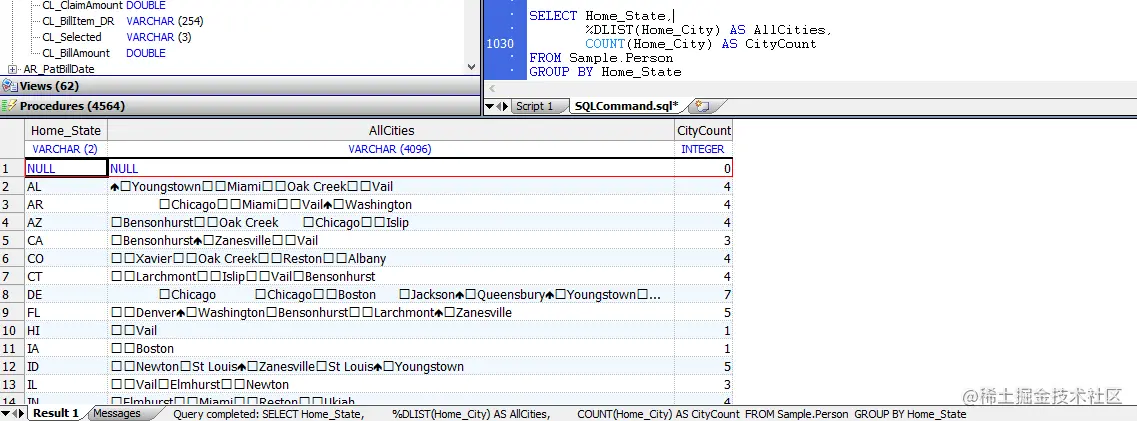
Task: Go to previous script tab arrow
Action: (497, 107)
